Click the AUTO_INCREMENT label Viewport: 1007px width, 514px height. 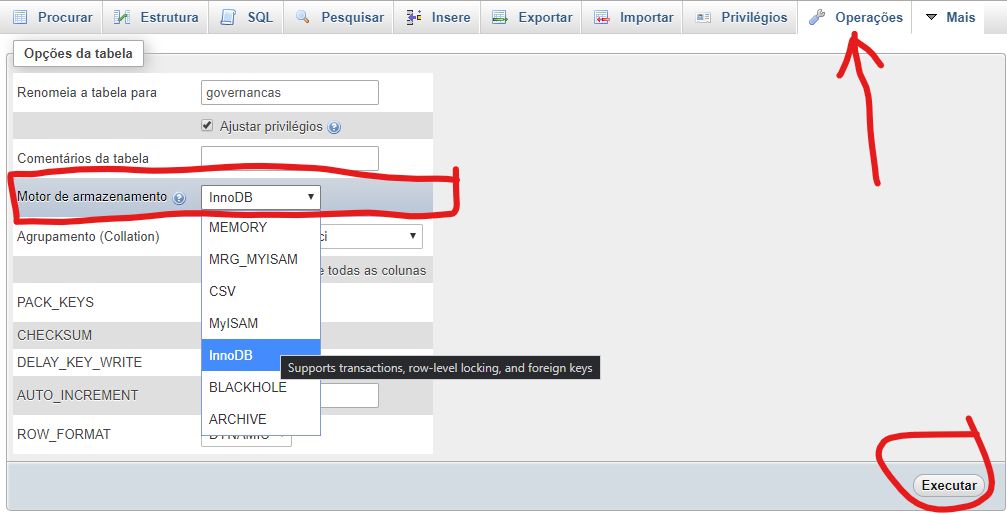[78, 395]
